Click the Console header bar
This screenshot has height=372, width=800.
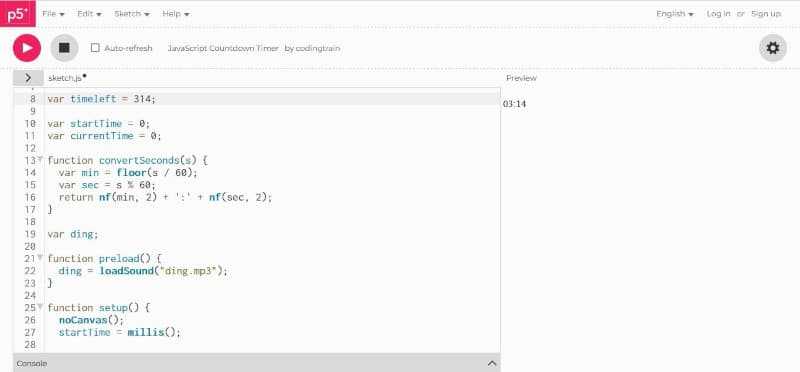click(257, 363)
